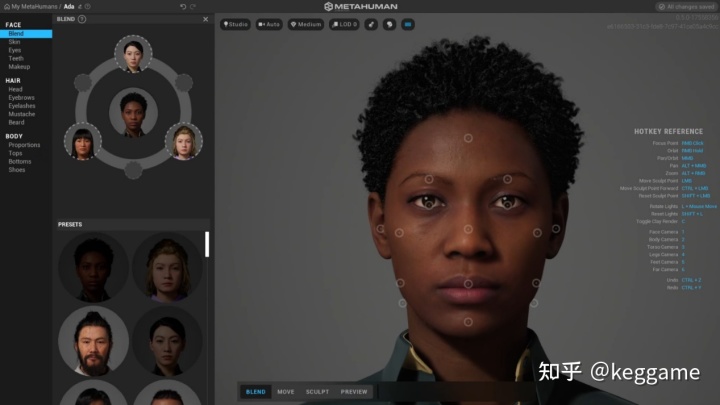Click the presets list scrollbar

click(207, 244)
